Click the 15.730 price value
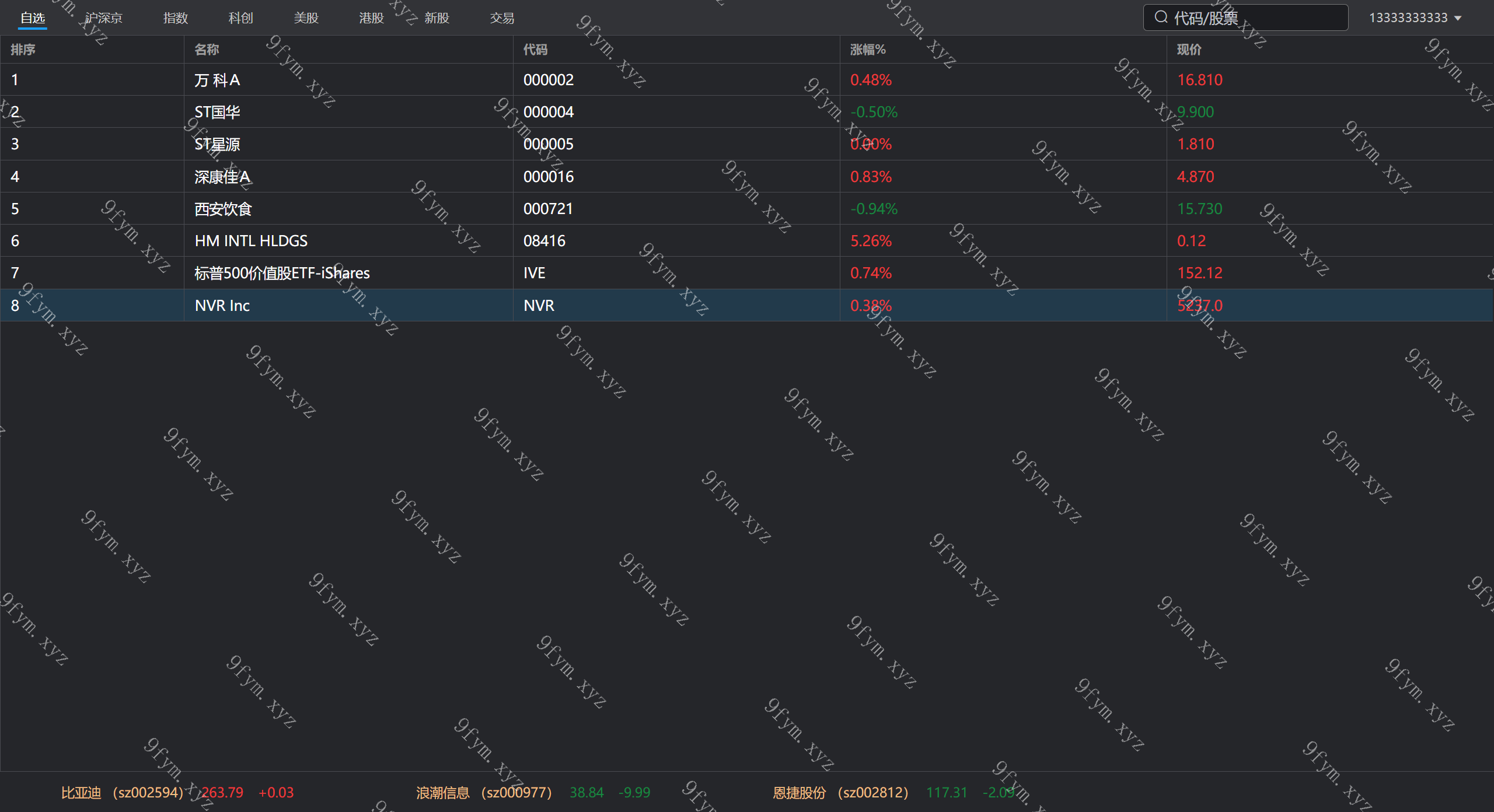 (1200, 209)
